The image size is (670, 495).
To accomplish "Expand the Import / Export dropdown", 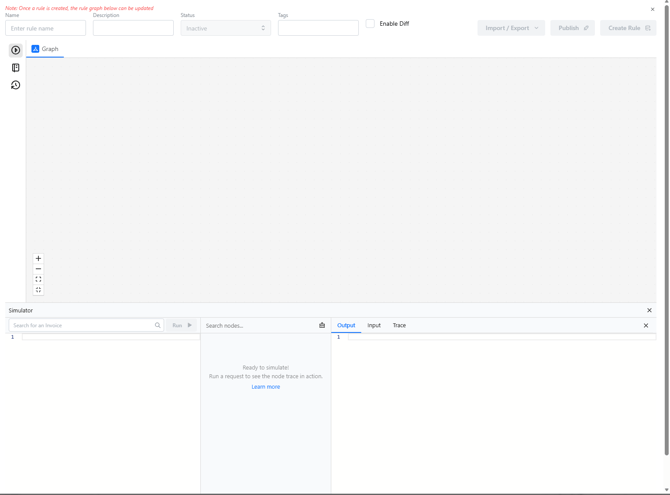I will point(511,28).
